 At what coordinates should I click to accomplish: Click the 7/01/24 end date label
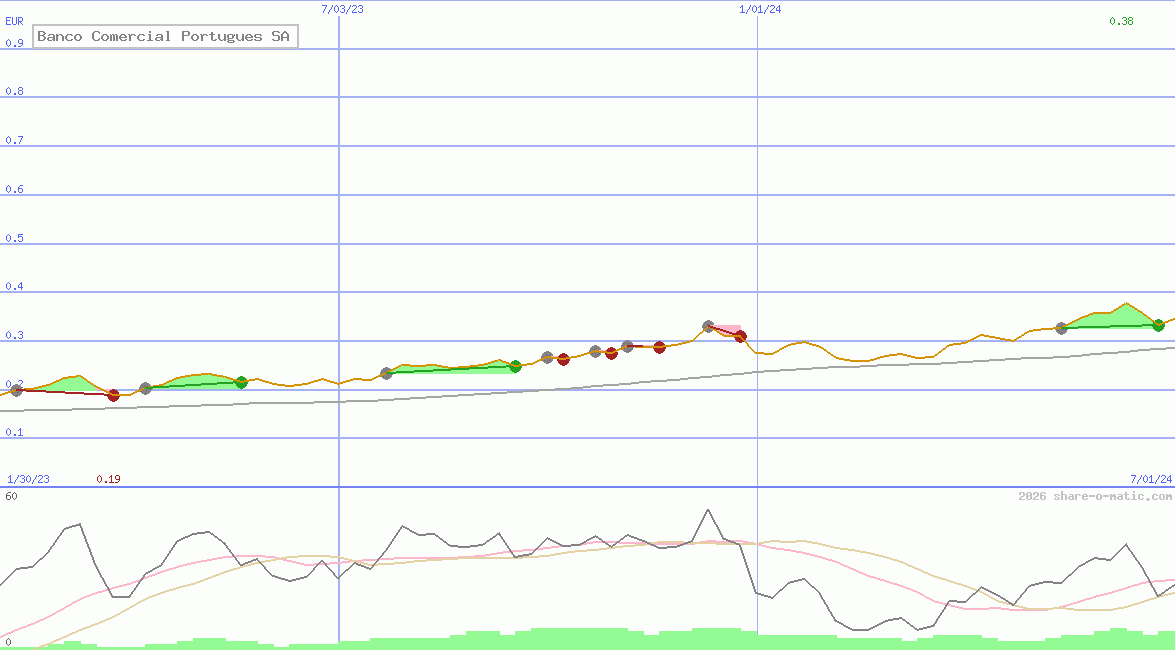[1151, 479]
